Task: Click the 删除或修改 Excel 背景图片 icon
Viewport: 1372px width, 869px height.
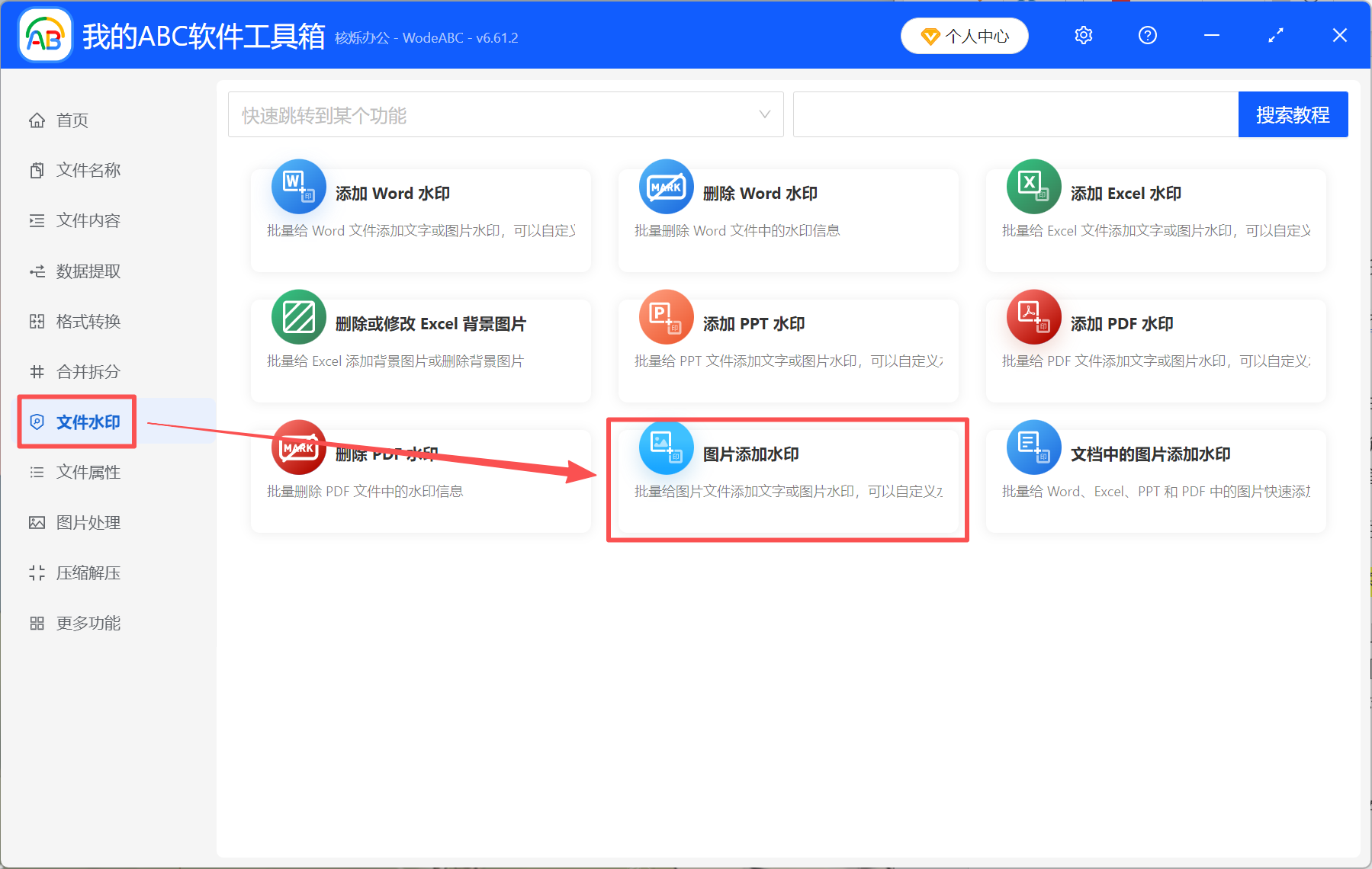Action: point(298,317)
